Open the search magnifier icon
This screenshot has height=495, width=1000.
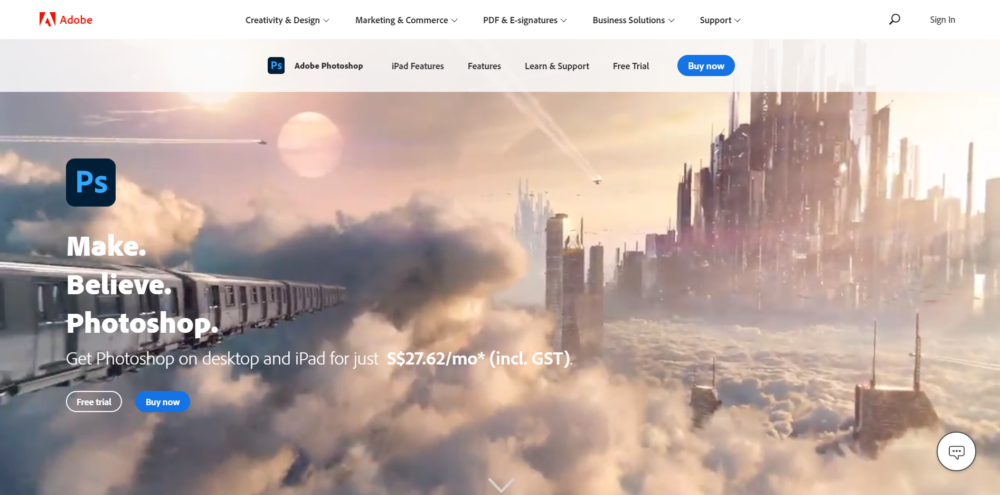click(x=894, y=20)
